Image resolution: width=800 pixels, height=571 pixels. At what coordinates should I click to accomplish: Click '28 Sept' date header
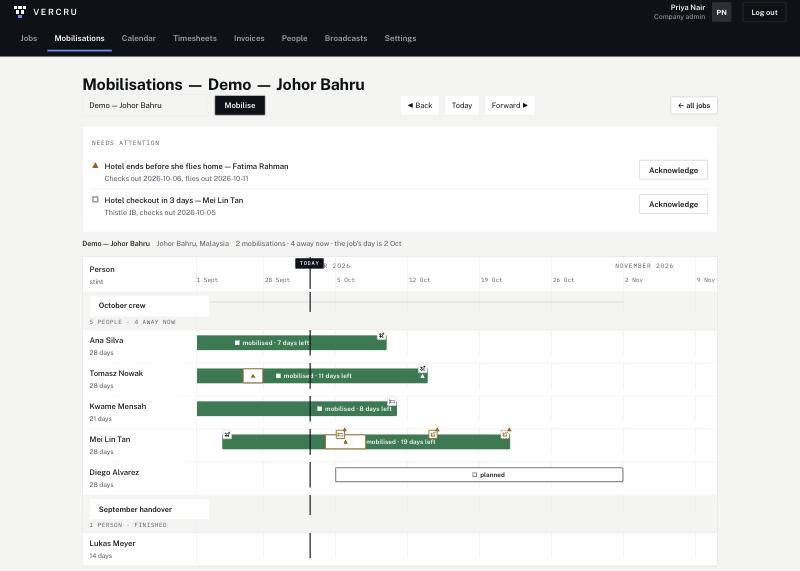277,280
